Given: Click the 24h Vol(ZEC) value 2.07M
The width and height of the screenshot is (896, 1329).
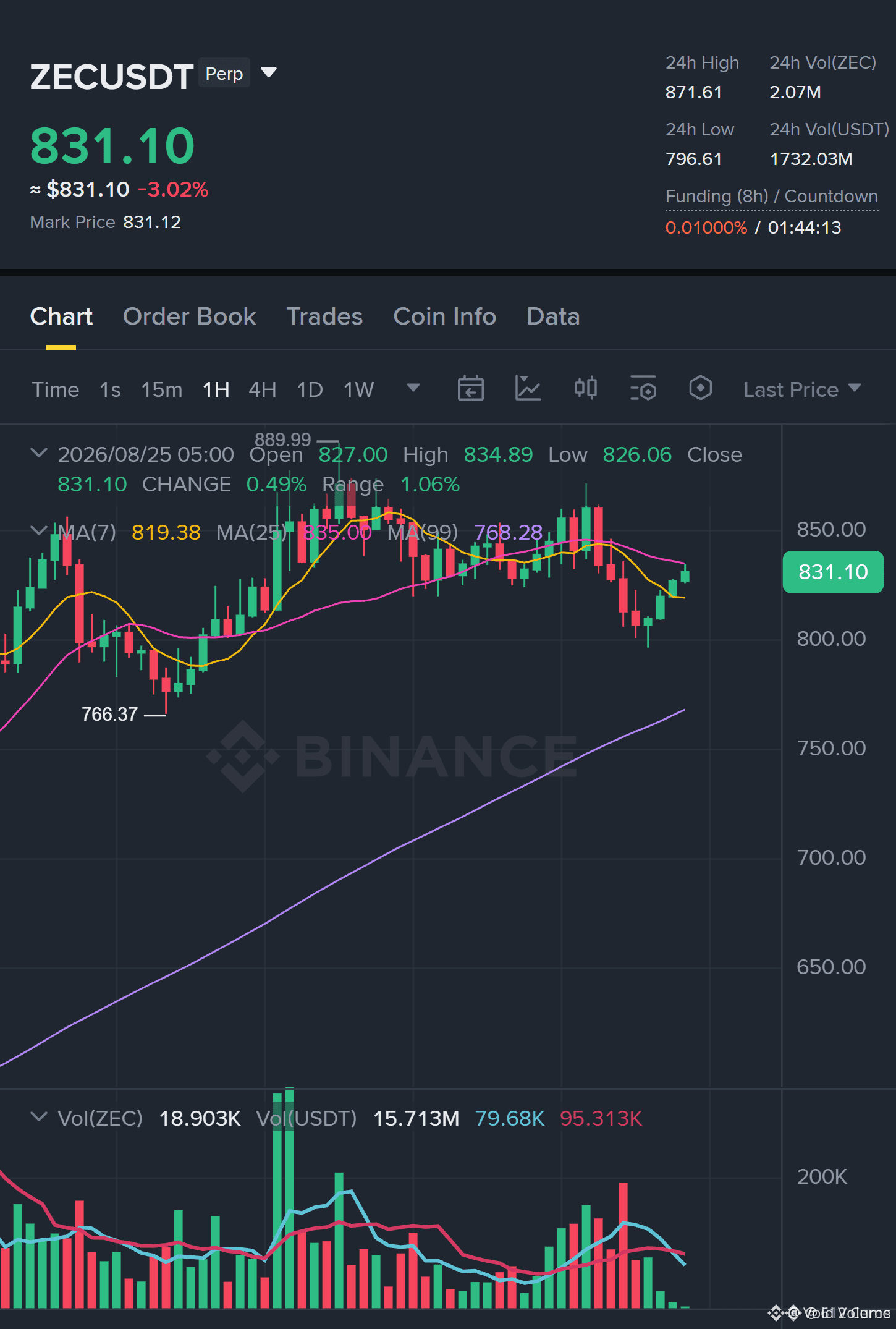Looking at the screenshot, I should [x=795, y=92].
